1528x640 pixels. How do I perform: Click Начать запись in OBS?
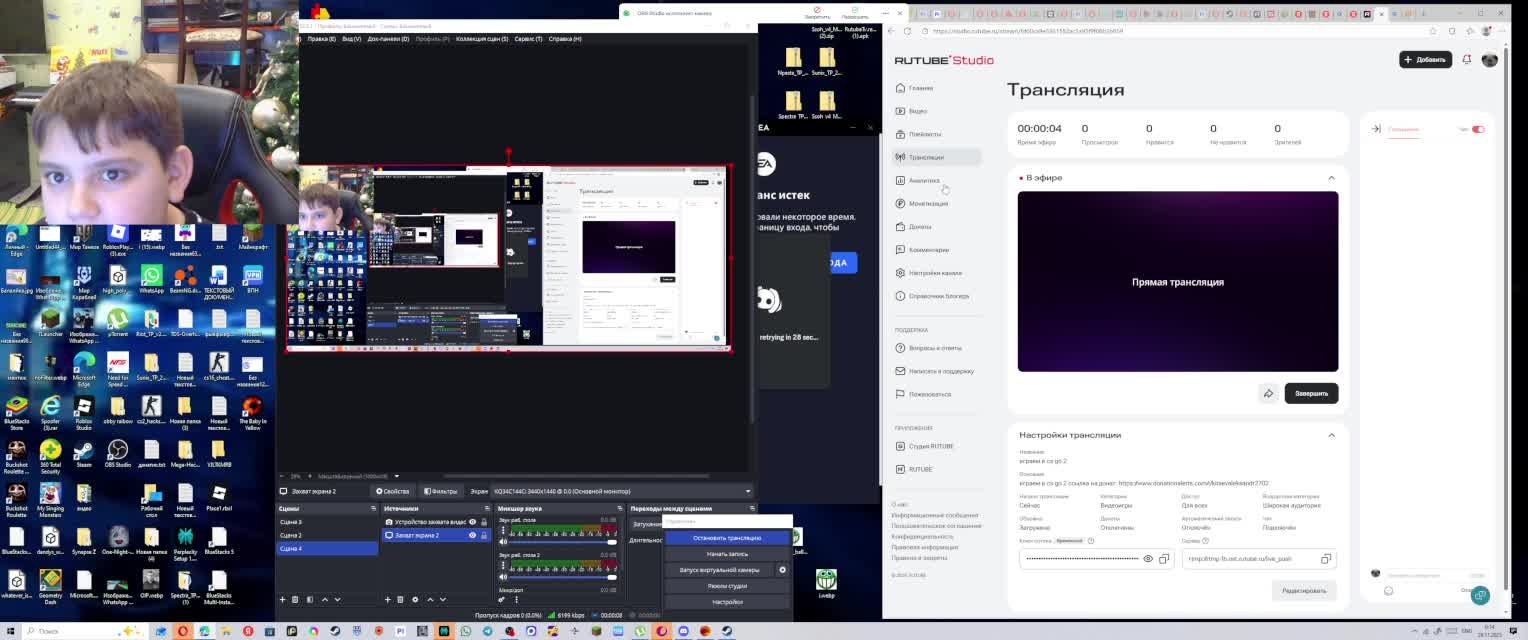point(727,554)
